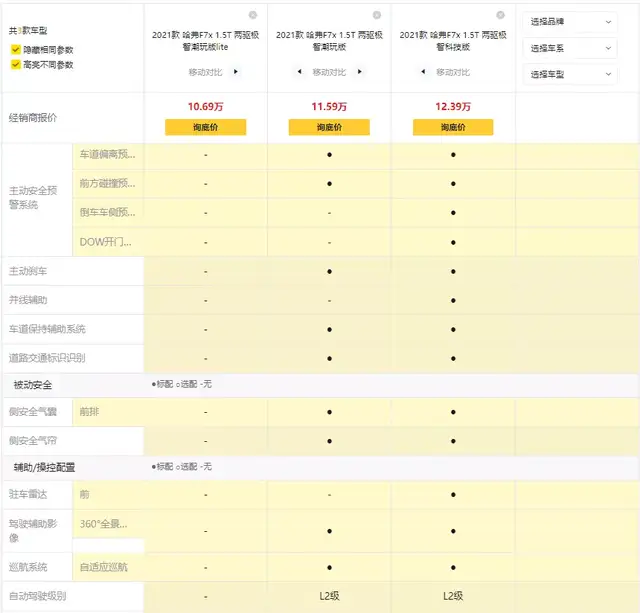Click the 经销商报价 row label

pos(33,118)
